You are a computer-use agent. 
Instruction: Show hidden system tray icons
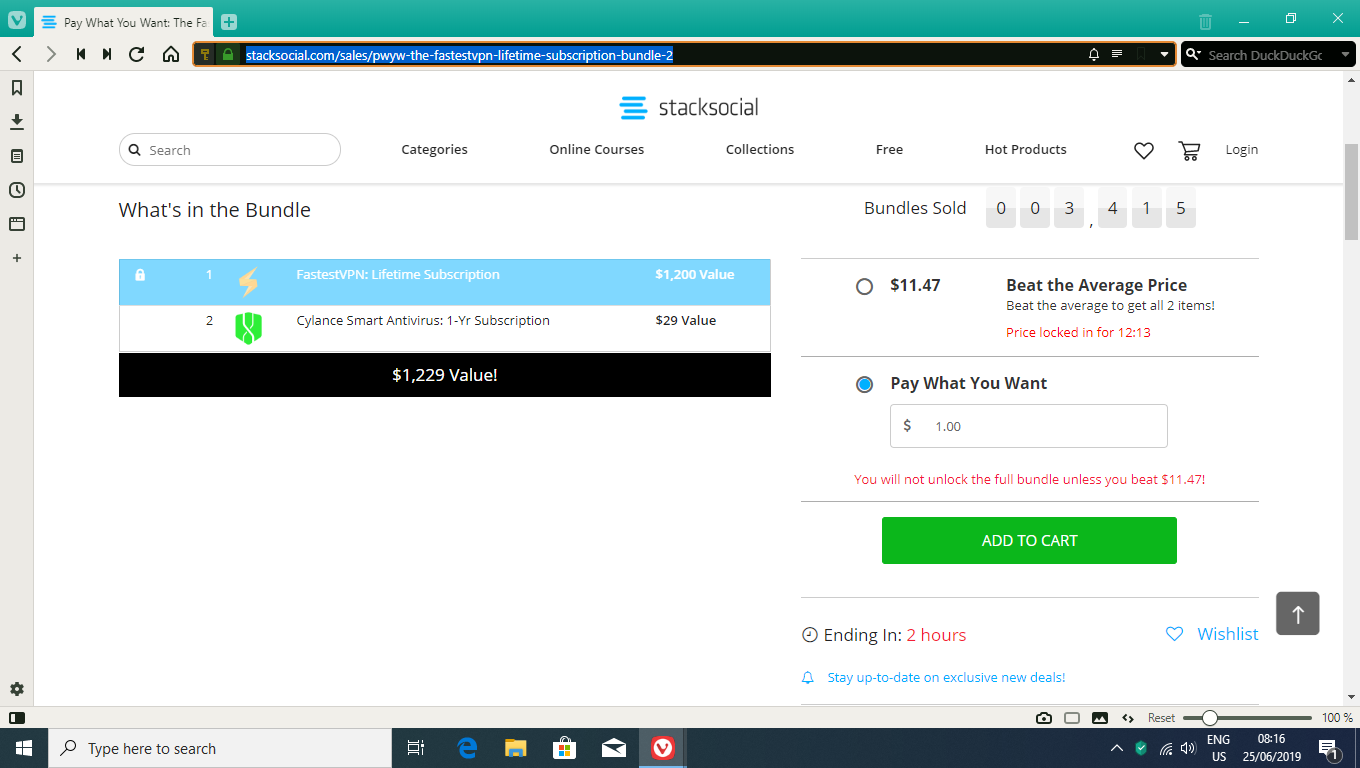pyautogui.click(x=1116, y=748)
